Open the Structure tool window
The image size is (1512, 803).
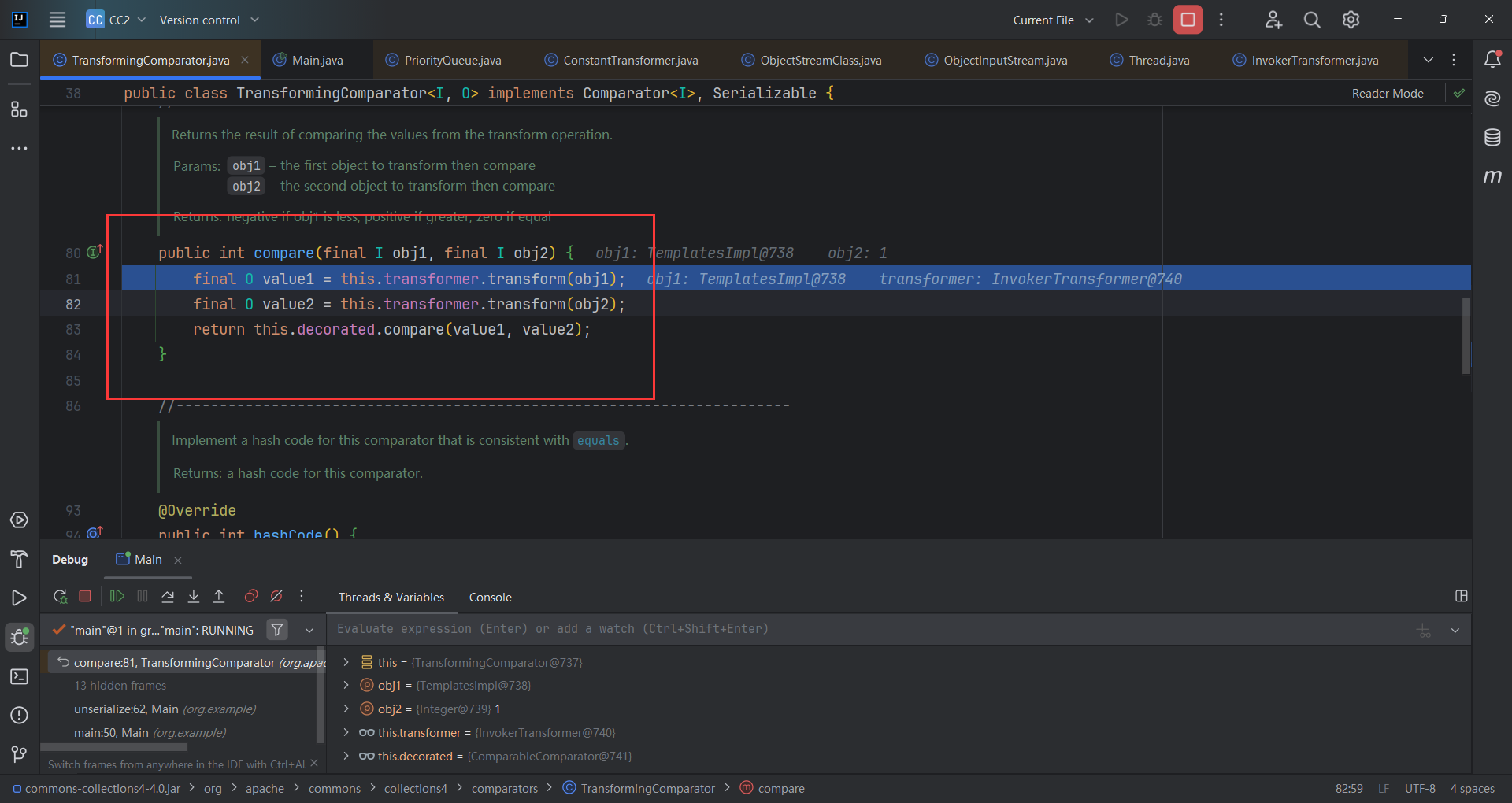[19, 109]
